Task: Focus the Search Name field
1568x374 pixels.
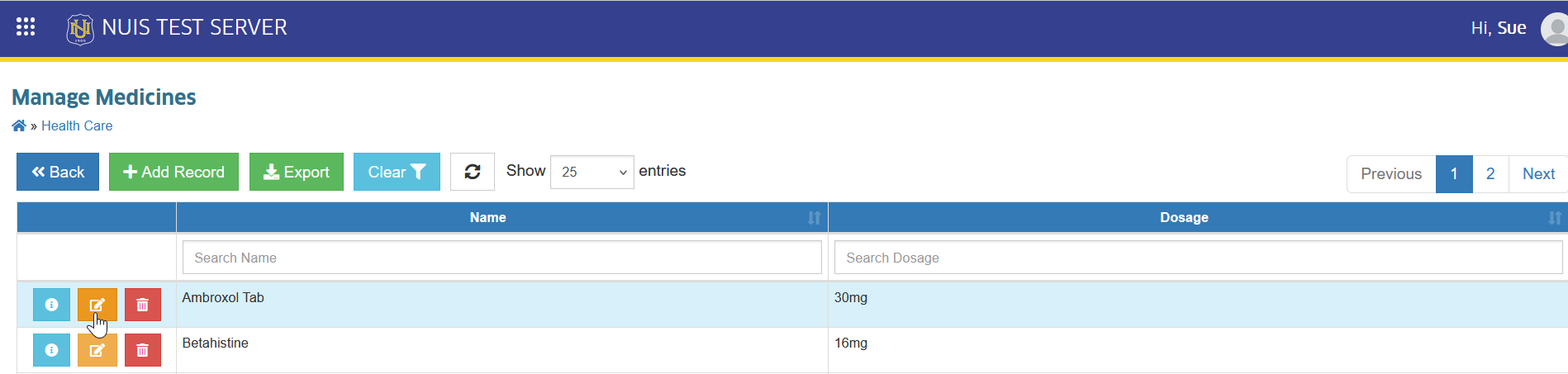Action: click(502, 258)
